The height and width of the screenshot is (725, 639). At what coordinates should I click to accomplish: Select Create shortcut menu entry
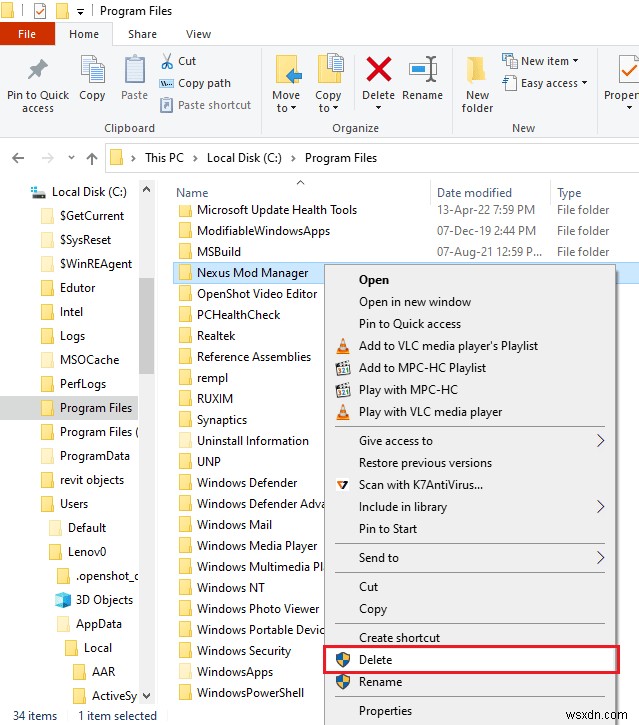click(470, 638)
